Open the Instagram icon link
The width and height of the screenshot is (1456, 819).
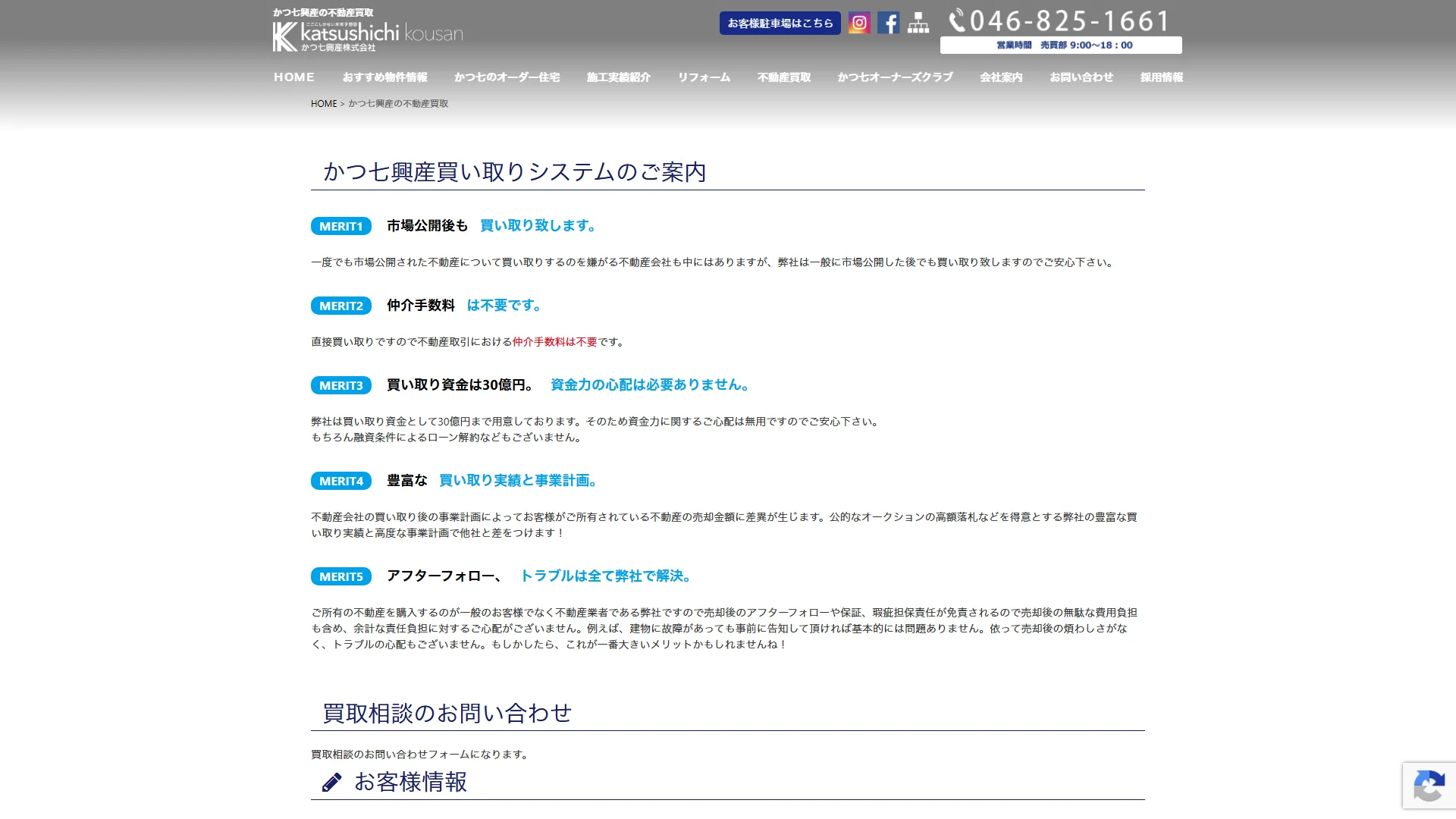tap(859, 23)
